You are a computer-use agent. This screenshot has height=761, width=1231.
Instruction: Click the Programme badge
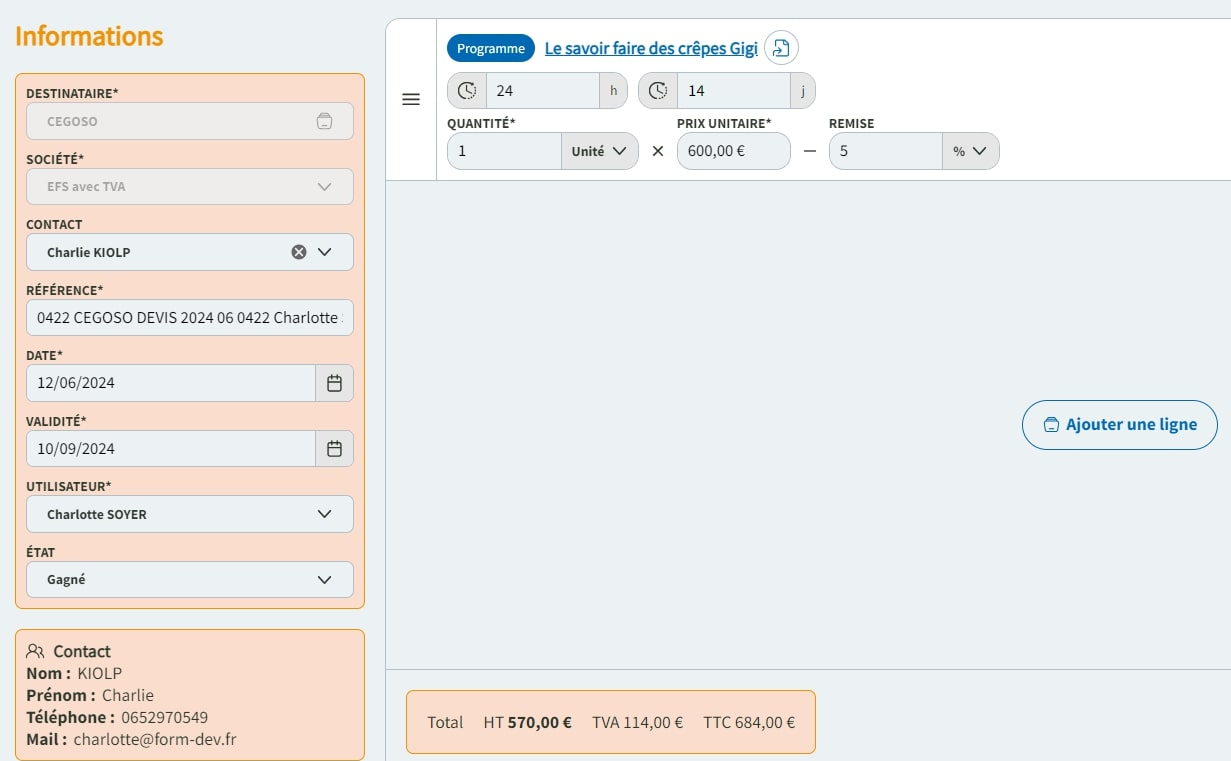point(490,48)
